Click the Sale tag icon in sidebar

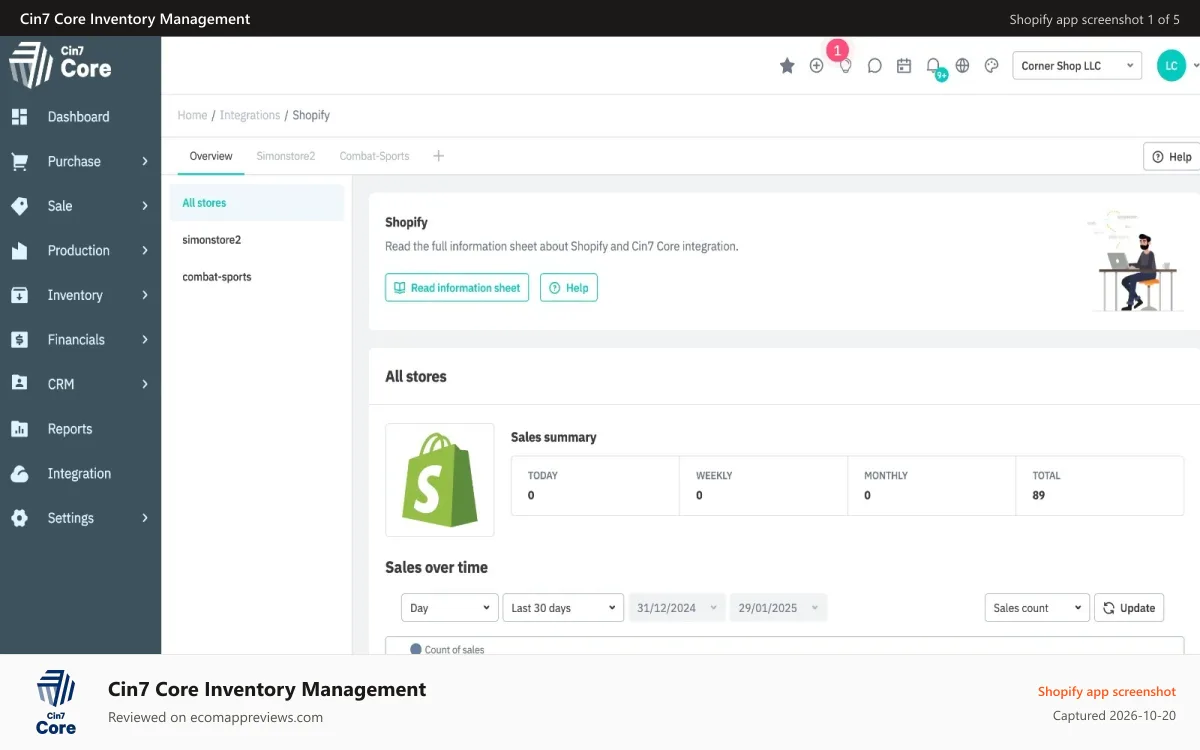19,206
